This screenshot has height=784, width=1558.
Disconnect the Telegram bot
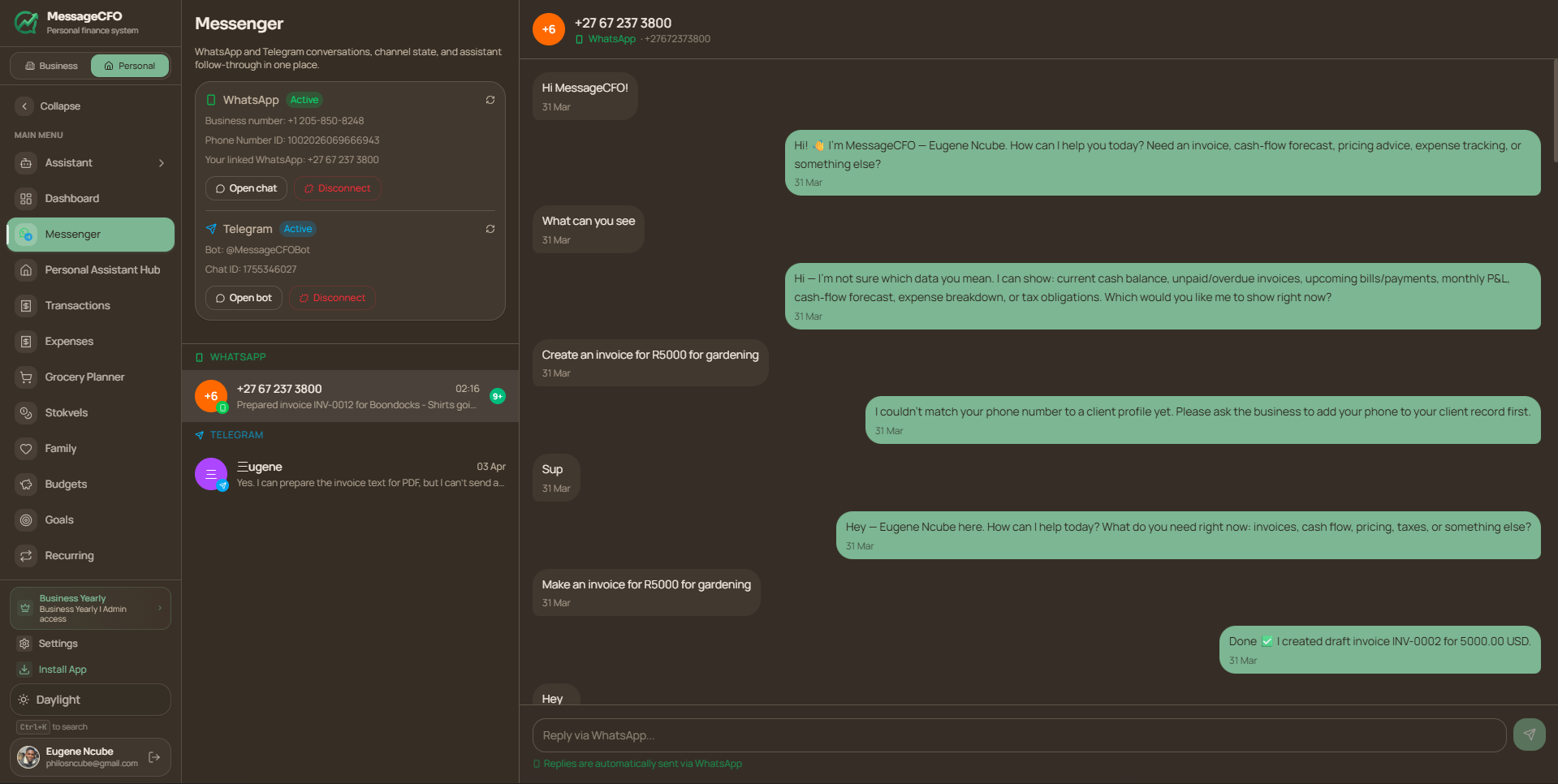332,297
